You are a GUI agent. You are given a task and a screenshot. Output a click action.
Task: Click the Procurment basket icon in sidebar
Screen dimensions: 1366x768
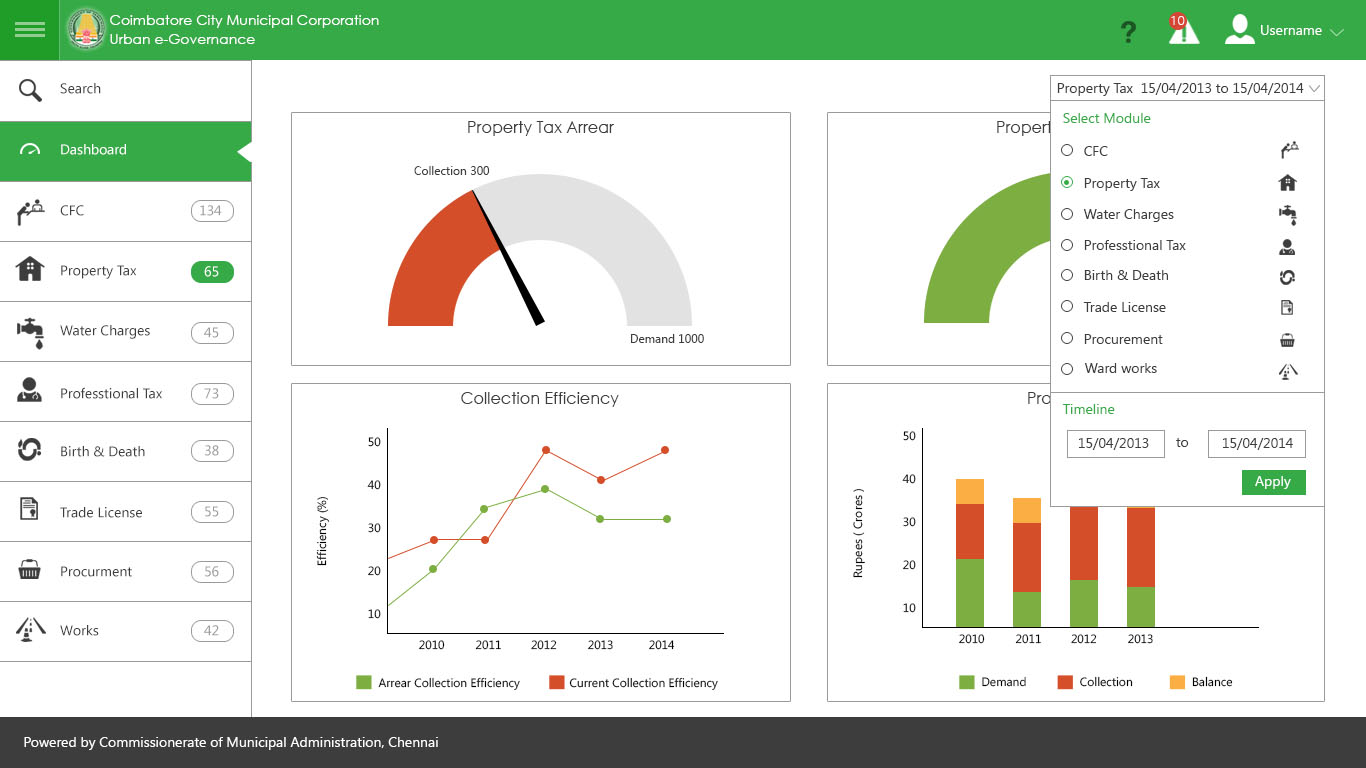[x=30, y=571]
